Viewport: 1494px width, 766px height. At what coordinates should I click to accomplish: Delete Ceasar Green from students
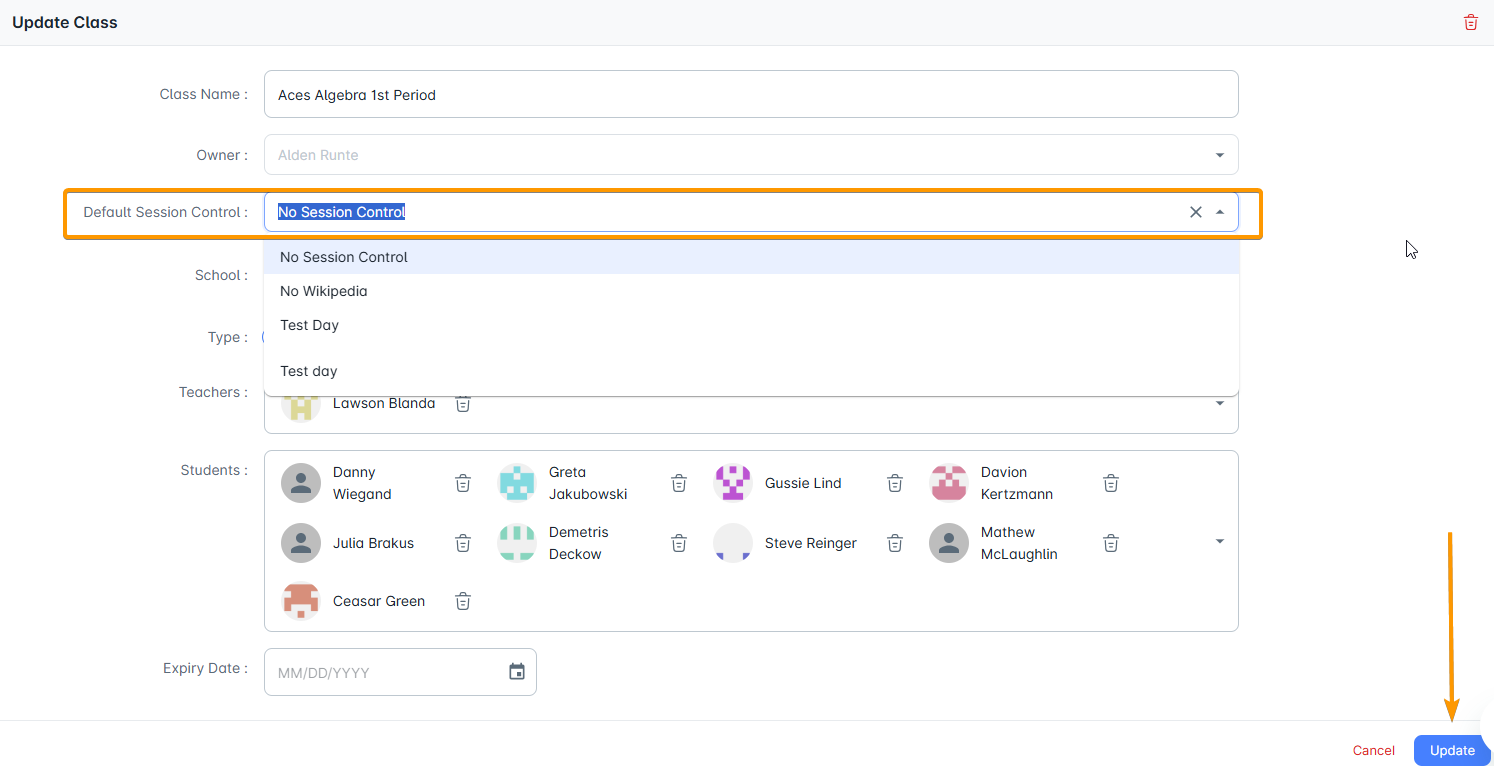click(x=463, y=601)
